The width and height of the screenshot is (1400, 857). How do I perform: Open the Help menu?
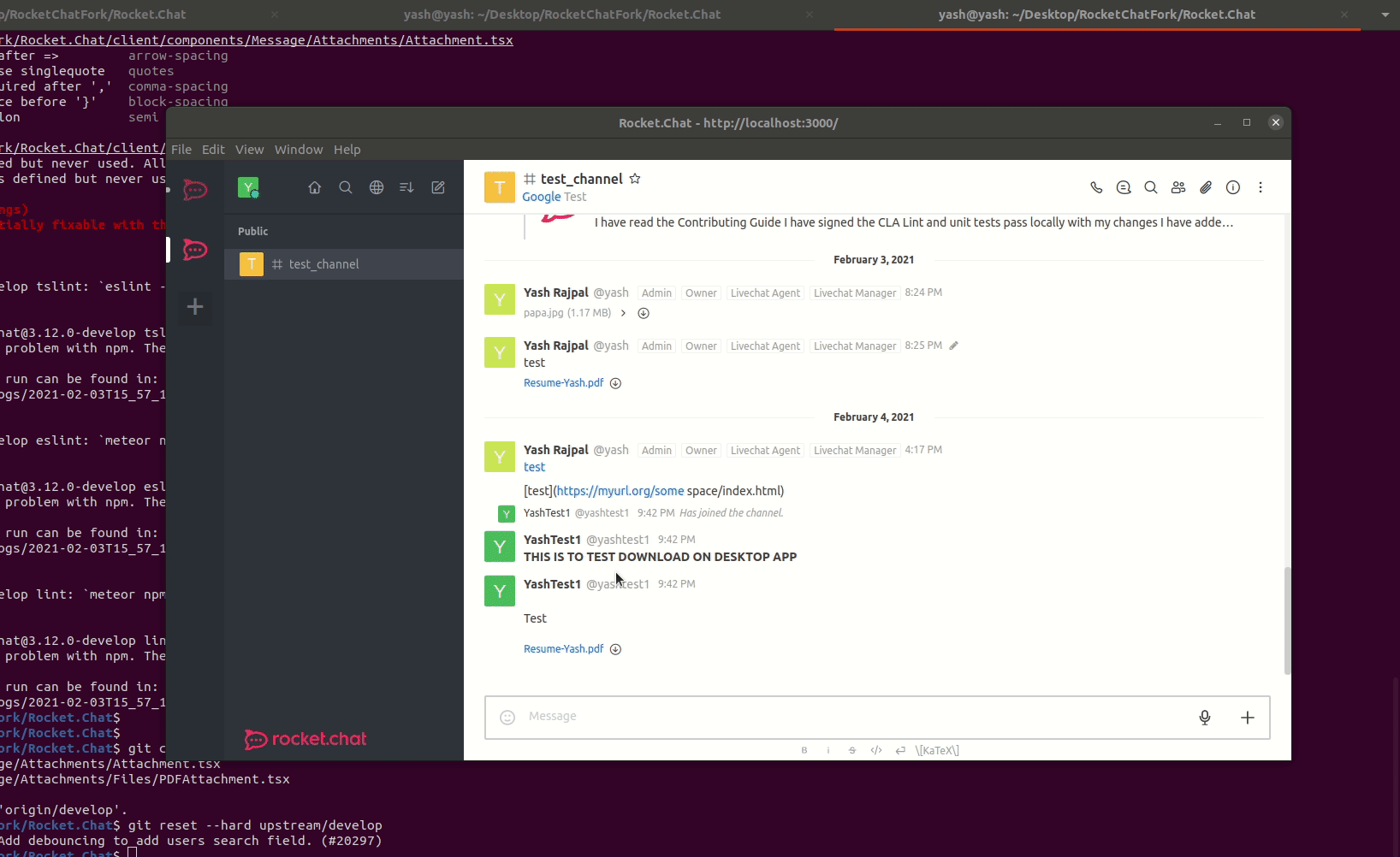click(x=347, y=149)
